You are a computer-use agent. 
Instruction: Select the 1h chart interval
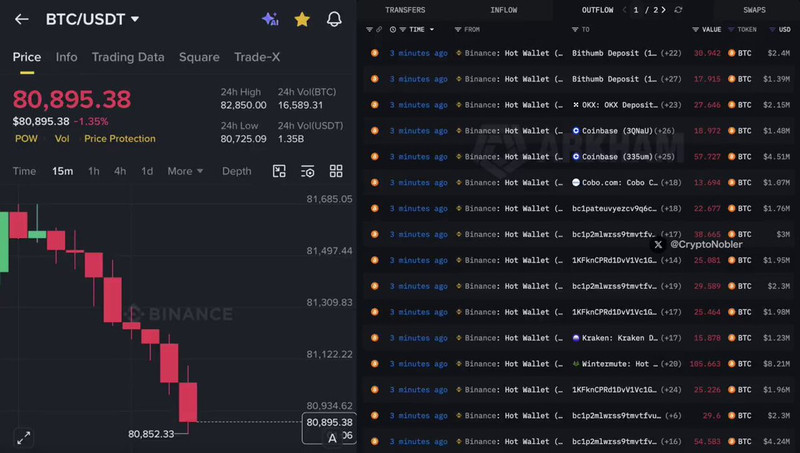(94, 171)
